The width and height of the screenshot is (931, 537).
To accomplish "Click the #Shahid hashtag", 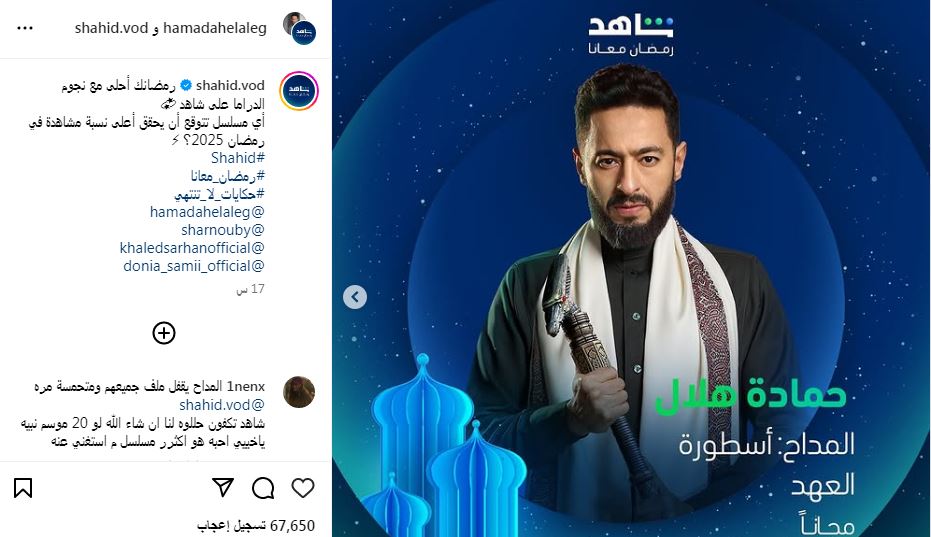I will 238,158.
